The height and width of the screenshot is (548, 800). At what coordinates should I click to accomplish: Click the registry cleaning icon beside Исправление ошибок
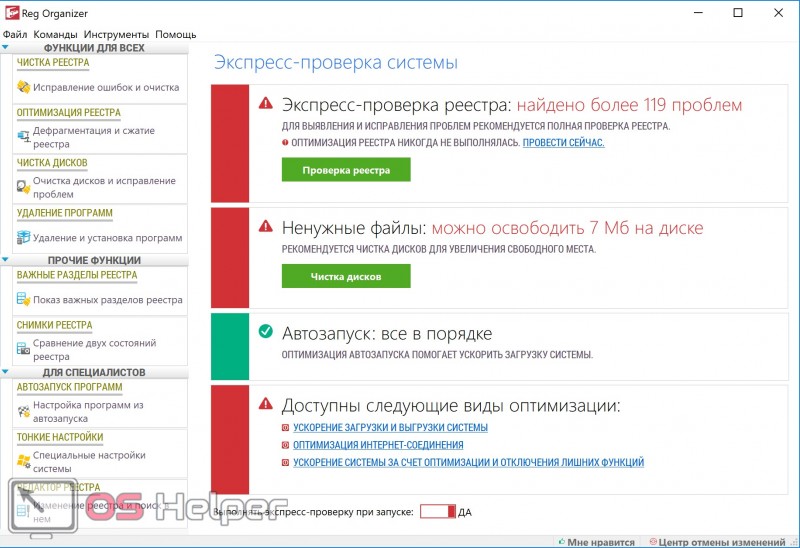click(23, 87)
